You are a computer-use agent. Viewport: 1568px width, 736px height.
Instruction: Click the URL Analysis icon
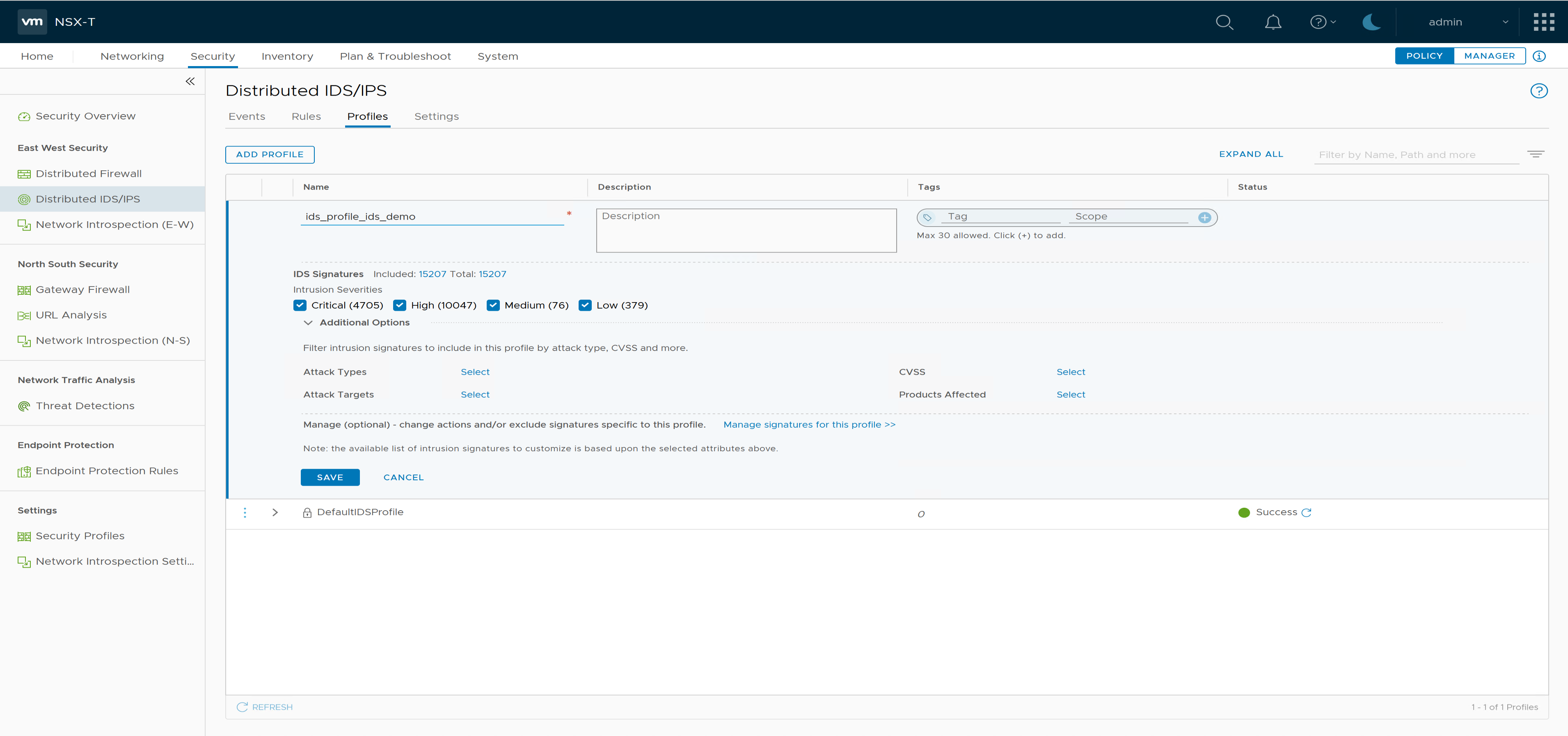pos(24,315)
